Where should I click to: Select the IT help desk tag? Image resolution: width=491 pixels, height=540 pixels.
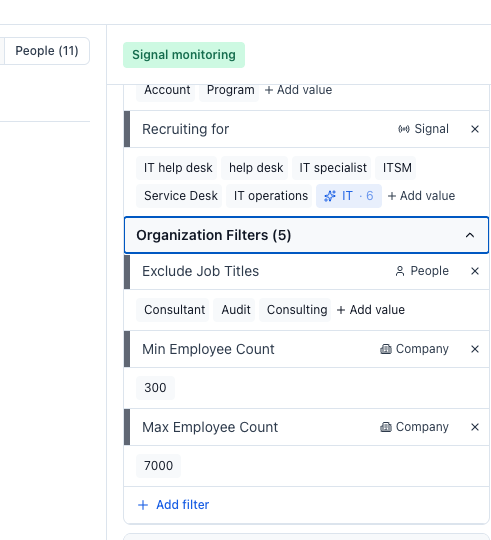(177, 168)
